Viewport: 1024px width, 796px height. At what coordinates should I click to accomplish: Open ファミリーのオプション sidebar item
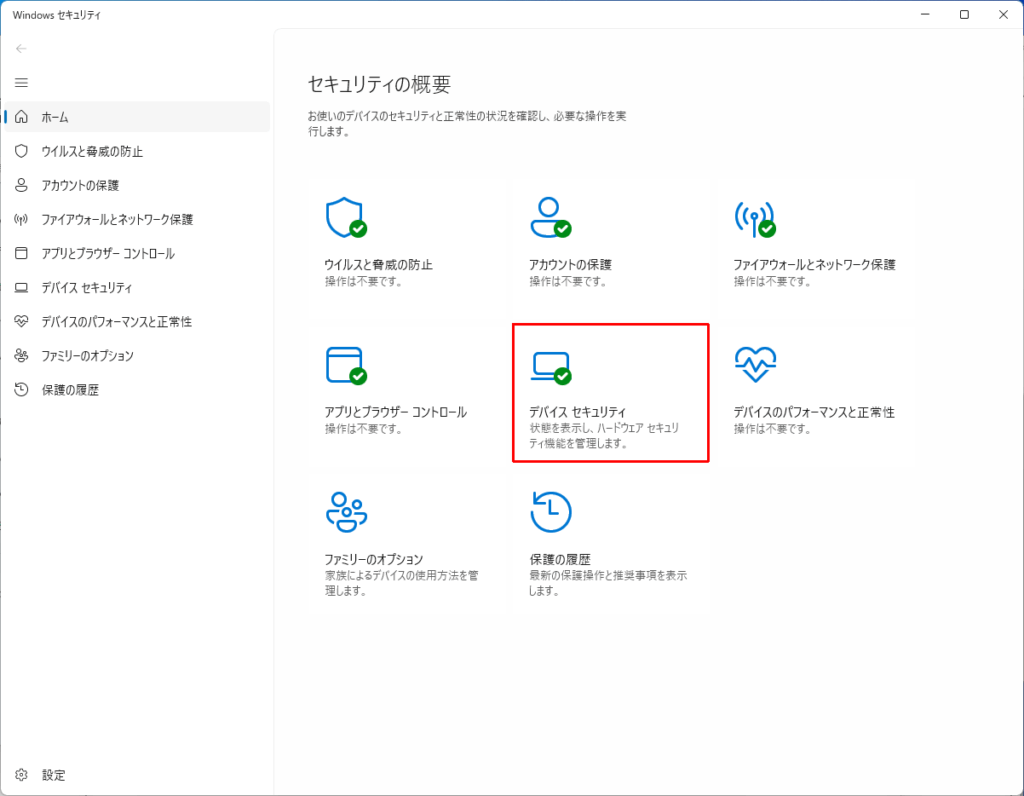pos(136,355)
